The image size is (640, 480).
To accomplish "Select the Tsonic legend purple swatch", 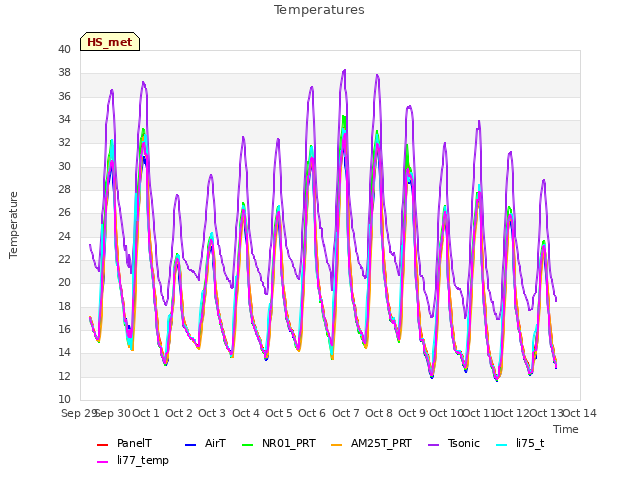I will point(433,444).
